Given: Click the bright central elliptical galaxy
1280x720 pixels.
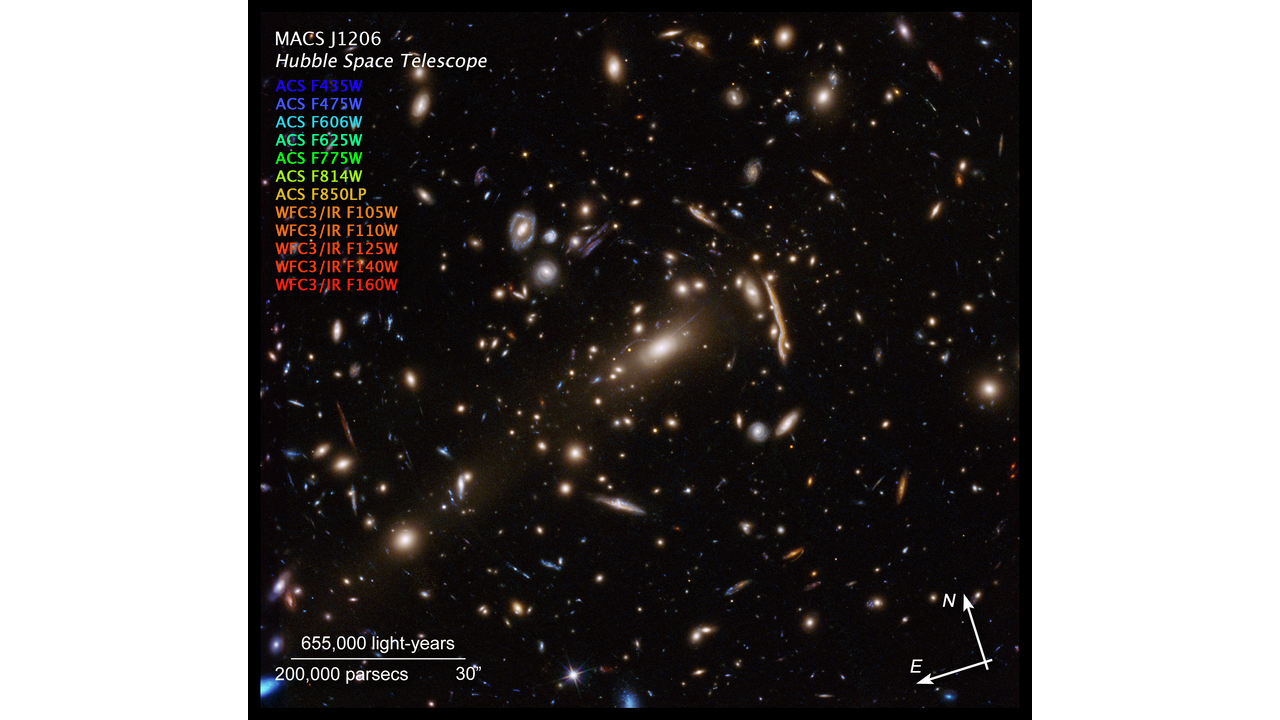Looking at the screenshot, I should point(661,348).
